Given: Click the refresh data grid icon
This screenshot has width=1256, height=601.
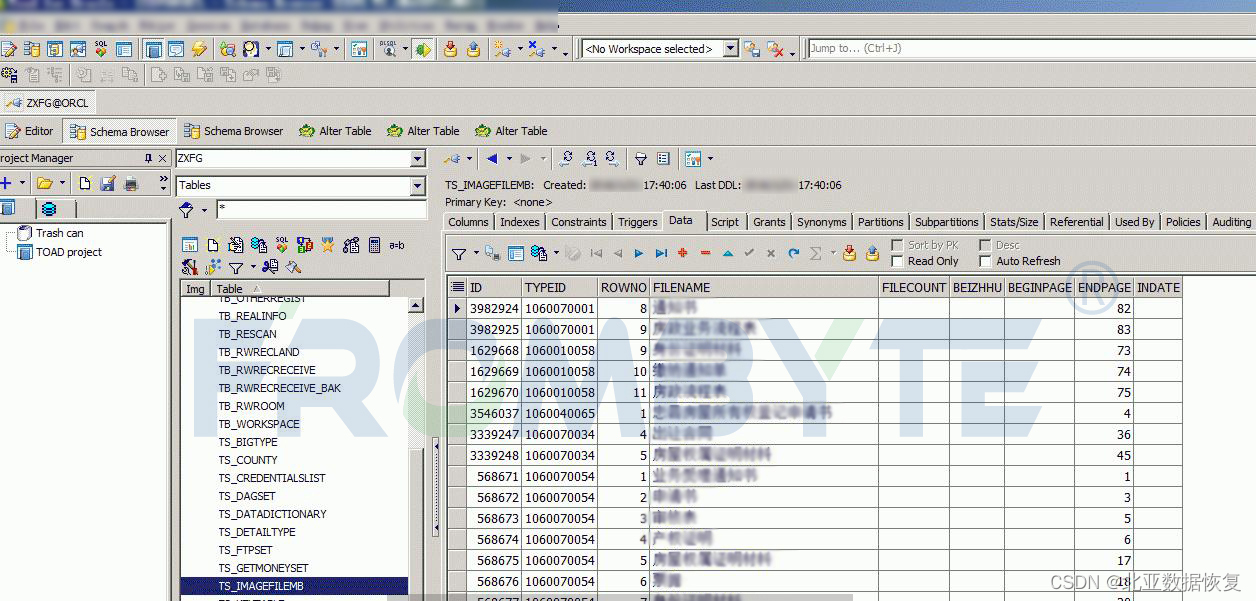Looking at the screenshot, I should [x=794, y=254].
